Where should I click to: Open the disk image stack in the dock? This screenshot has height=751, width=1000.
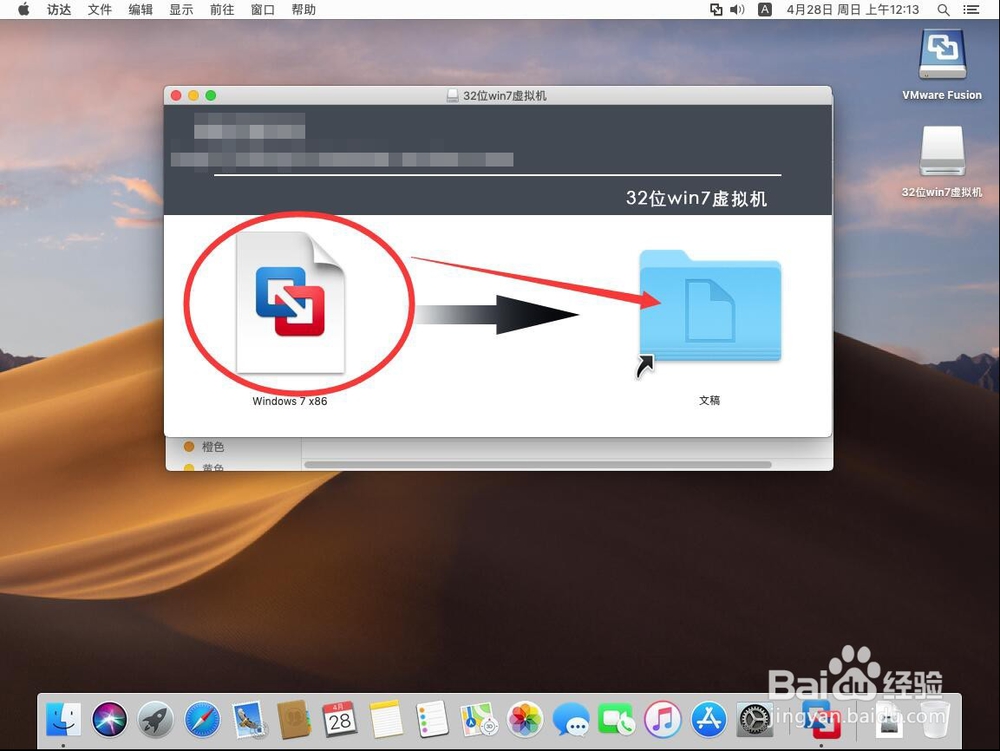[x=888, y=720]
